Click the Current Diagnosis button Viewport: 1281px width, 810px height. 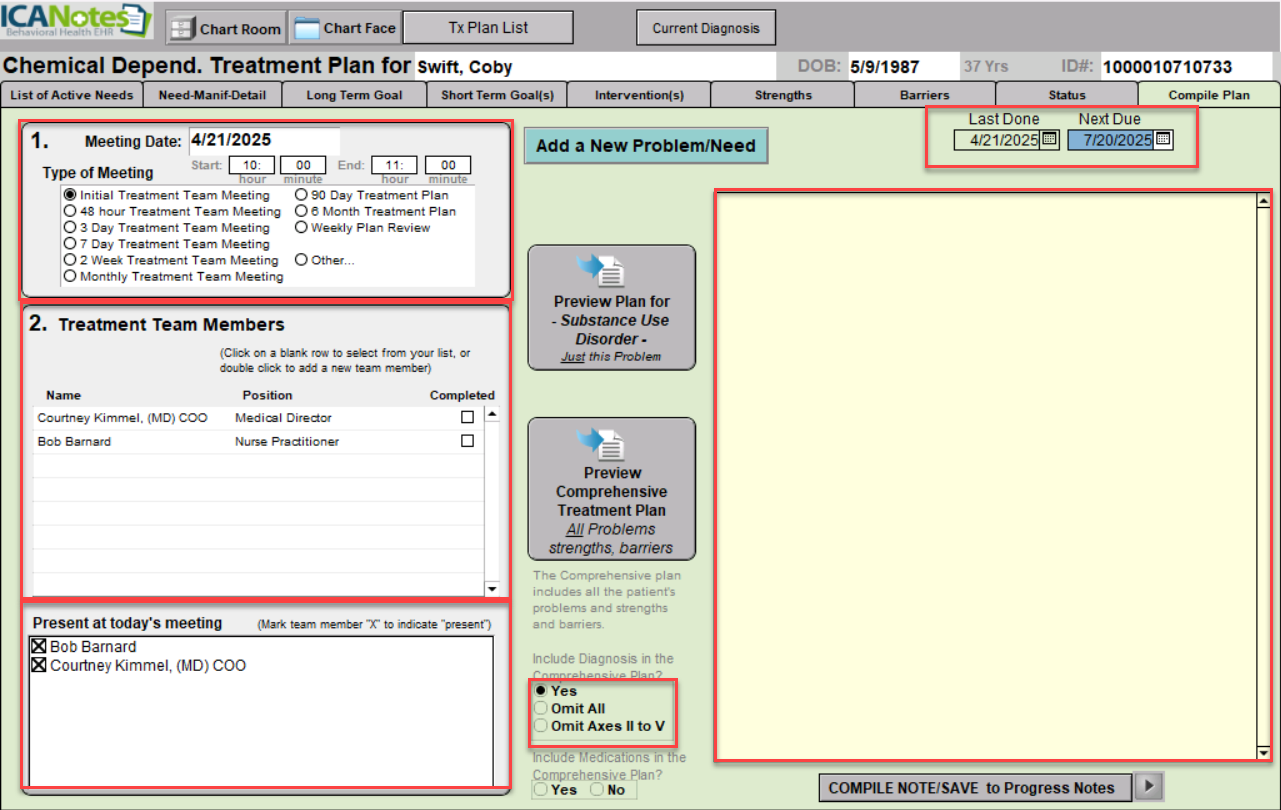705,28
